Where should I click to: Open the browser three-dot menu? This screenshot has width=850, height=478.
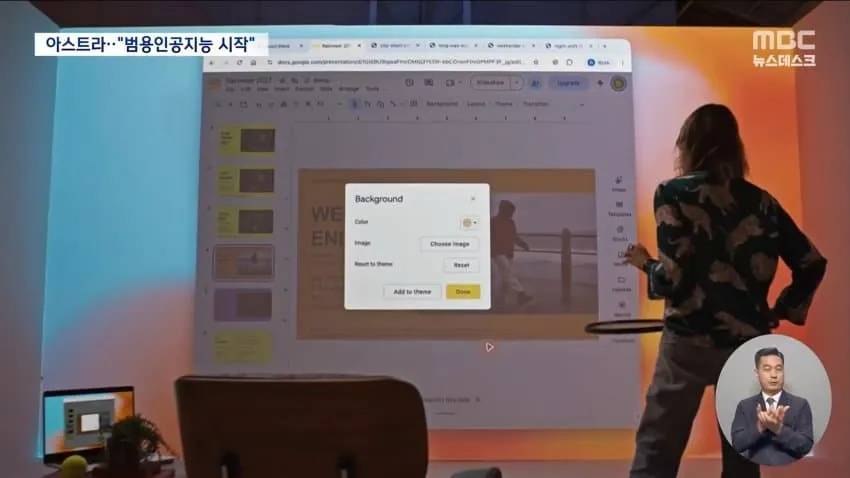(x=622, y=63)
